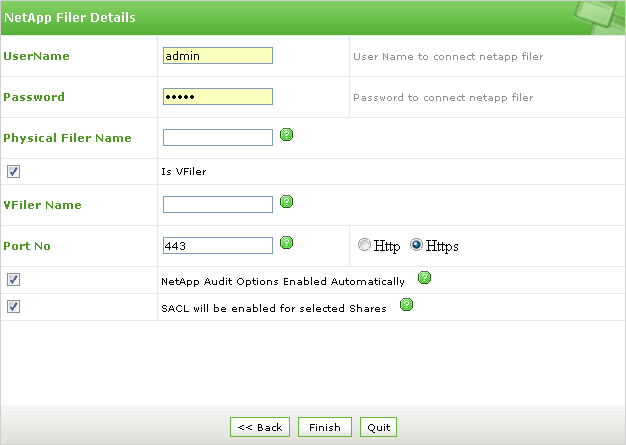Click the Physical Filer Name text box
Viewport: 626px width, 445px height.
click(217, 138)
